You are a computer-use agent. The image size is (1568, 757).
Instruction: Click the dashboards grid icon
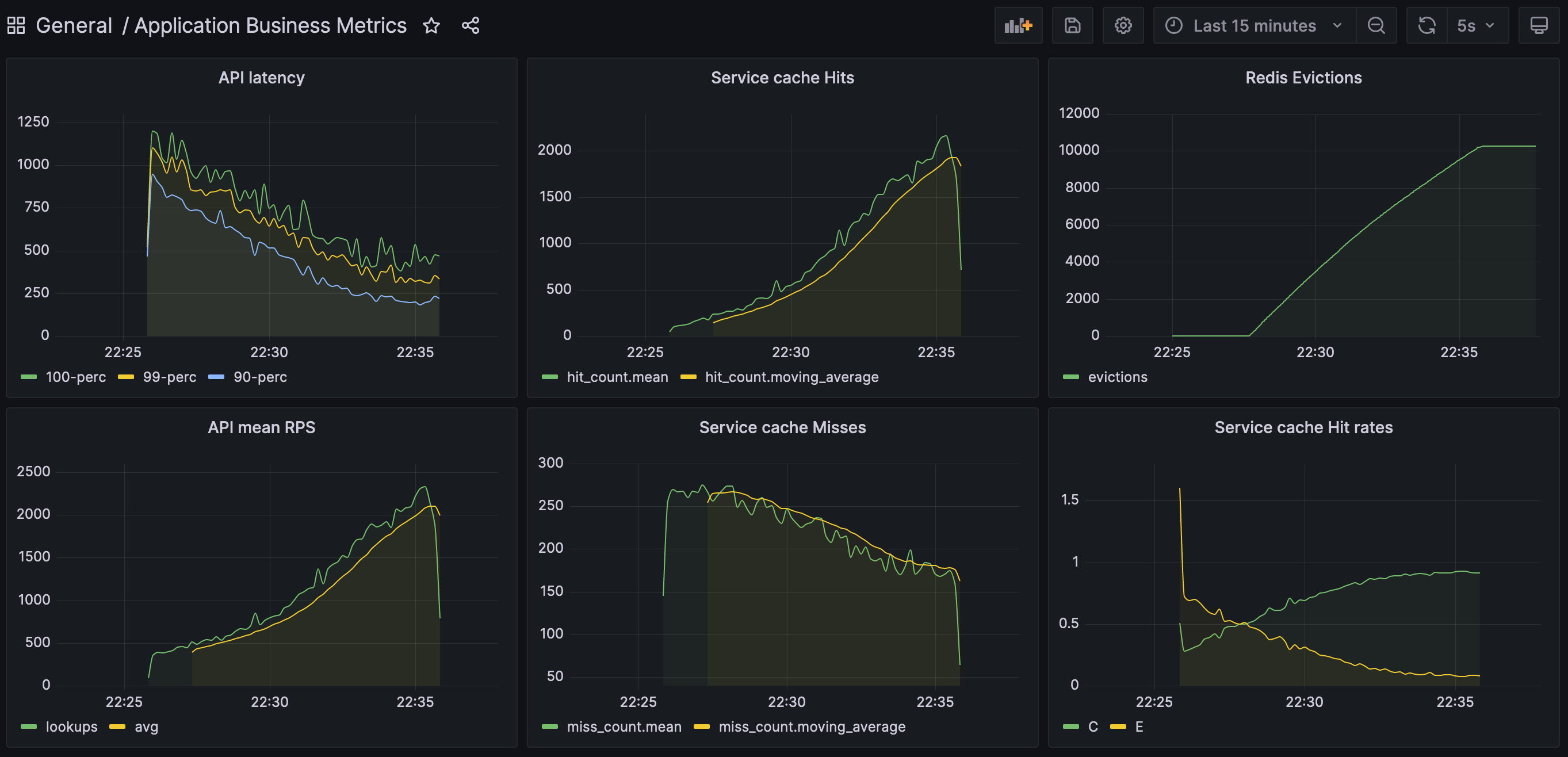point(16,25)
